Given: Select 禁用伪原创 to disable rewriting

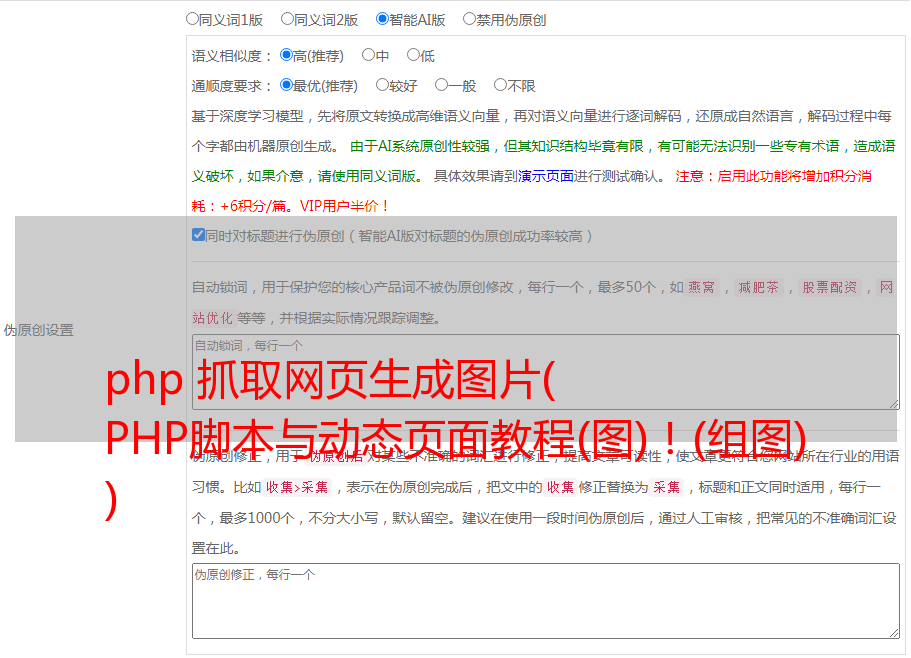Looking at the screenshot, I should pos(469,19).
